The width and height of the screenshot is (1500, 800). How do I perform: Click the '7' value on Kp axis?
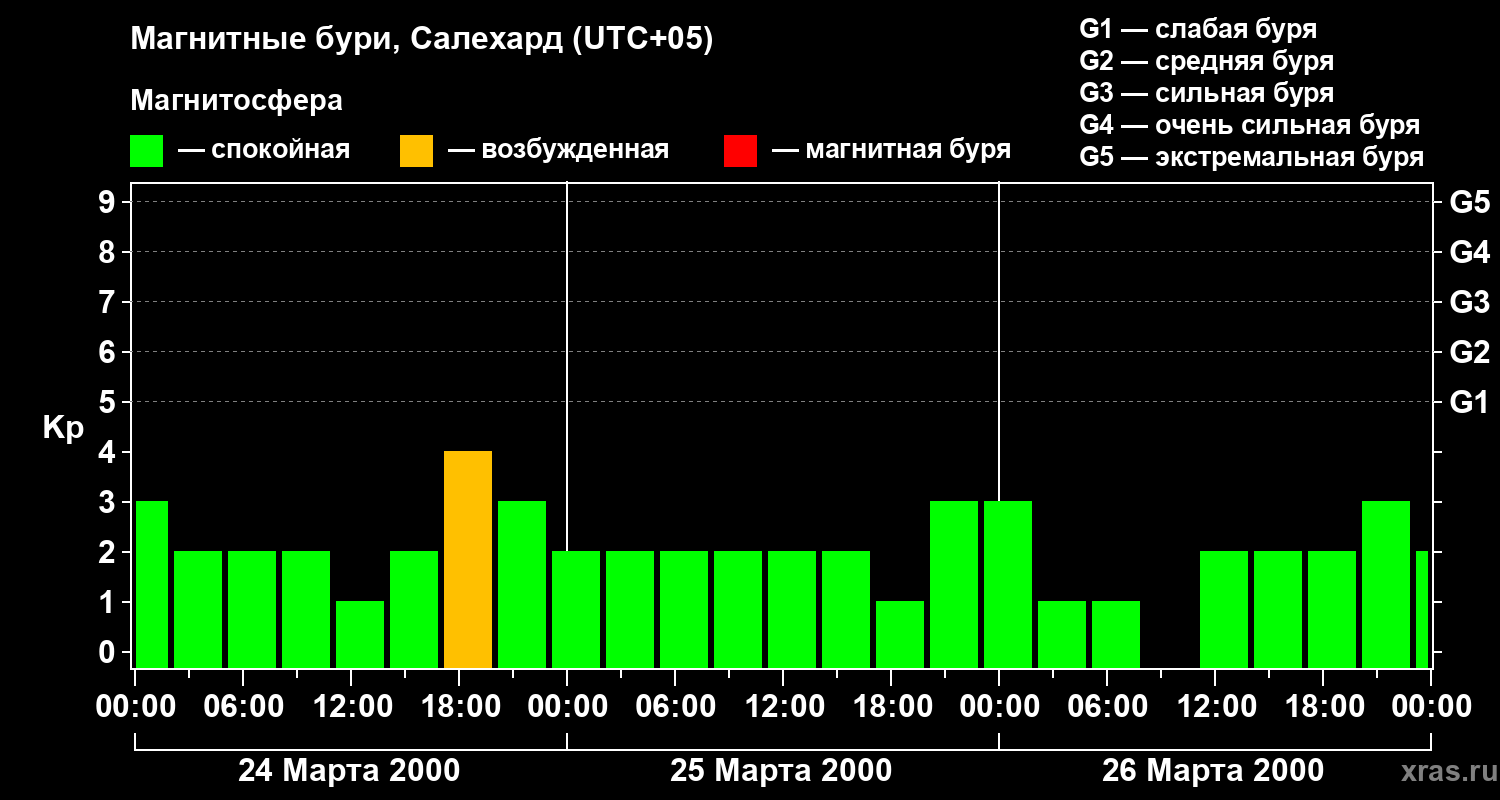[109, 302]
